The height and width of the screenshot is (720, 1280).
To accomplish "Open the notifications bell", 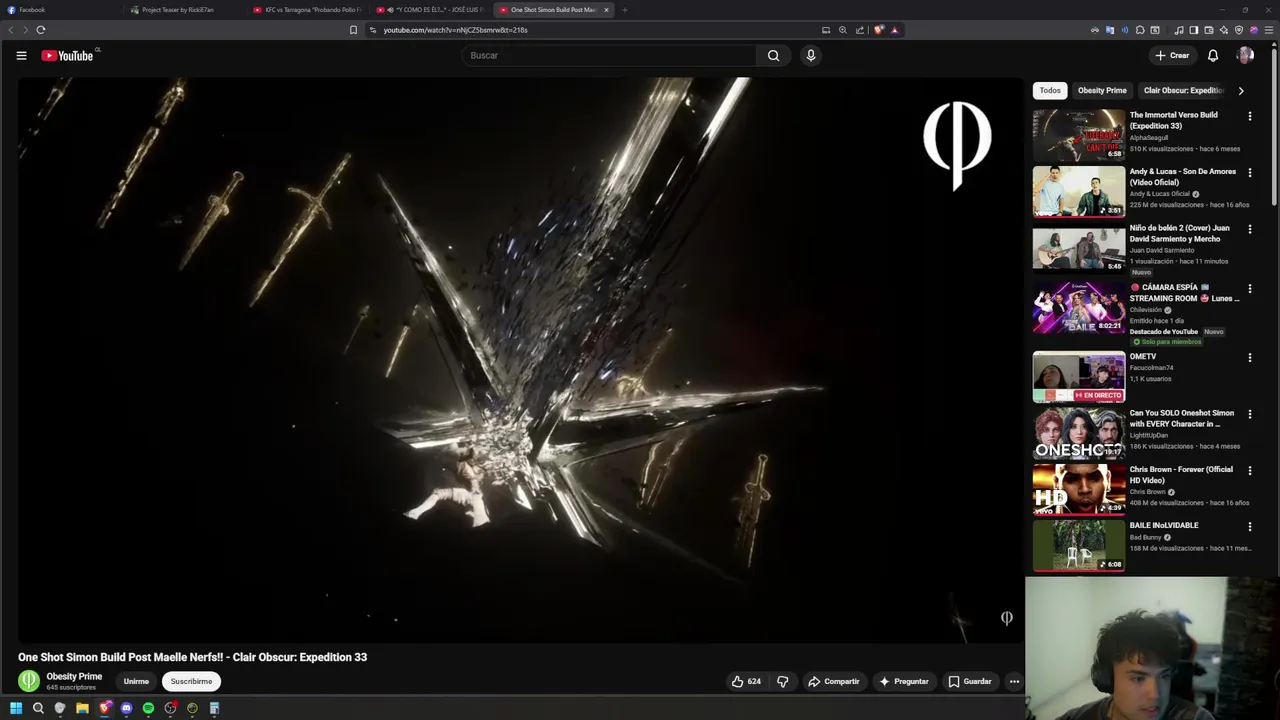I will tap(1213, 56).
